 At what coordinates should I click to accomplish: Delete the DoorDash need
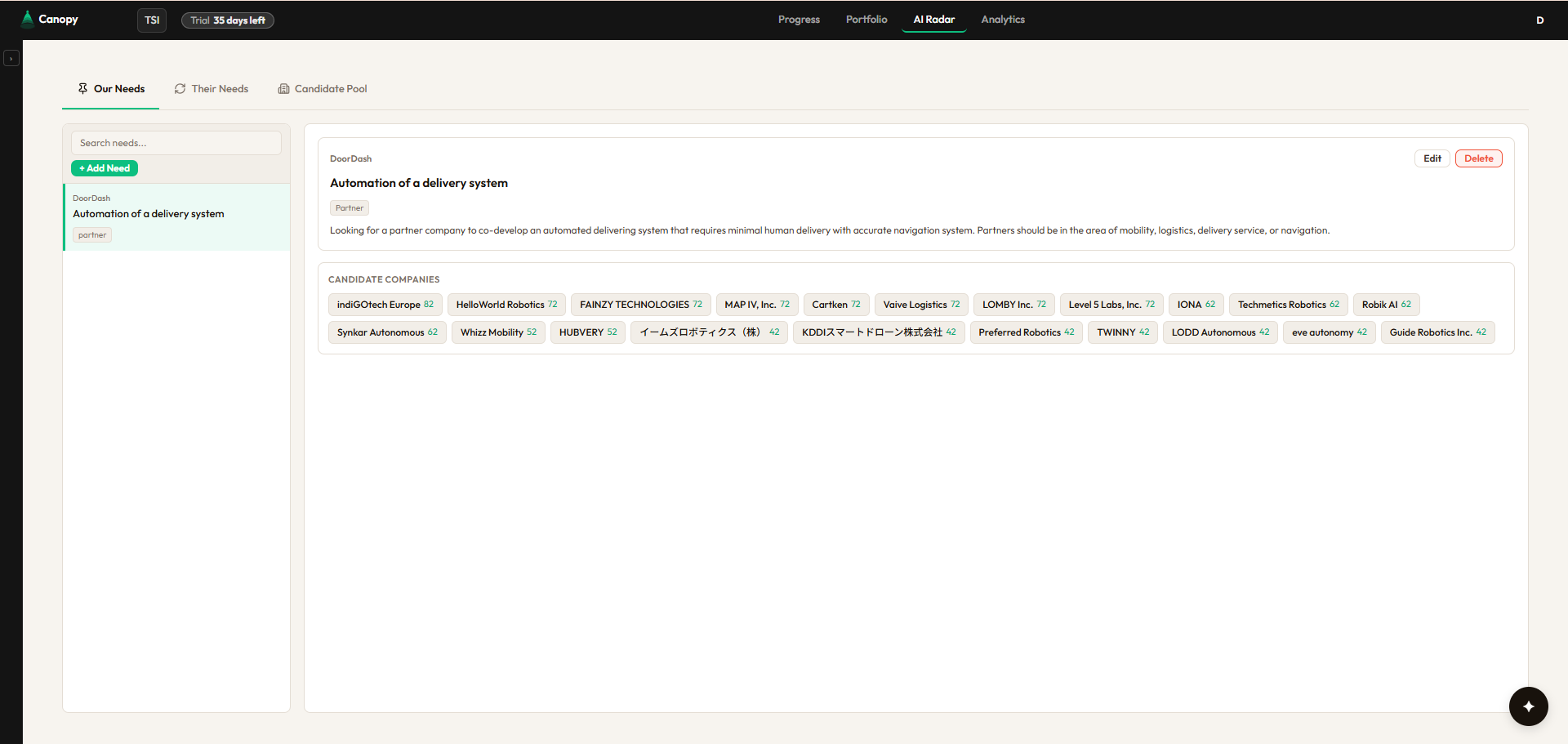(x=1479, y=158)
